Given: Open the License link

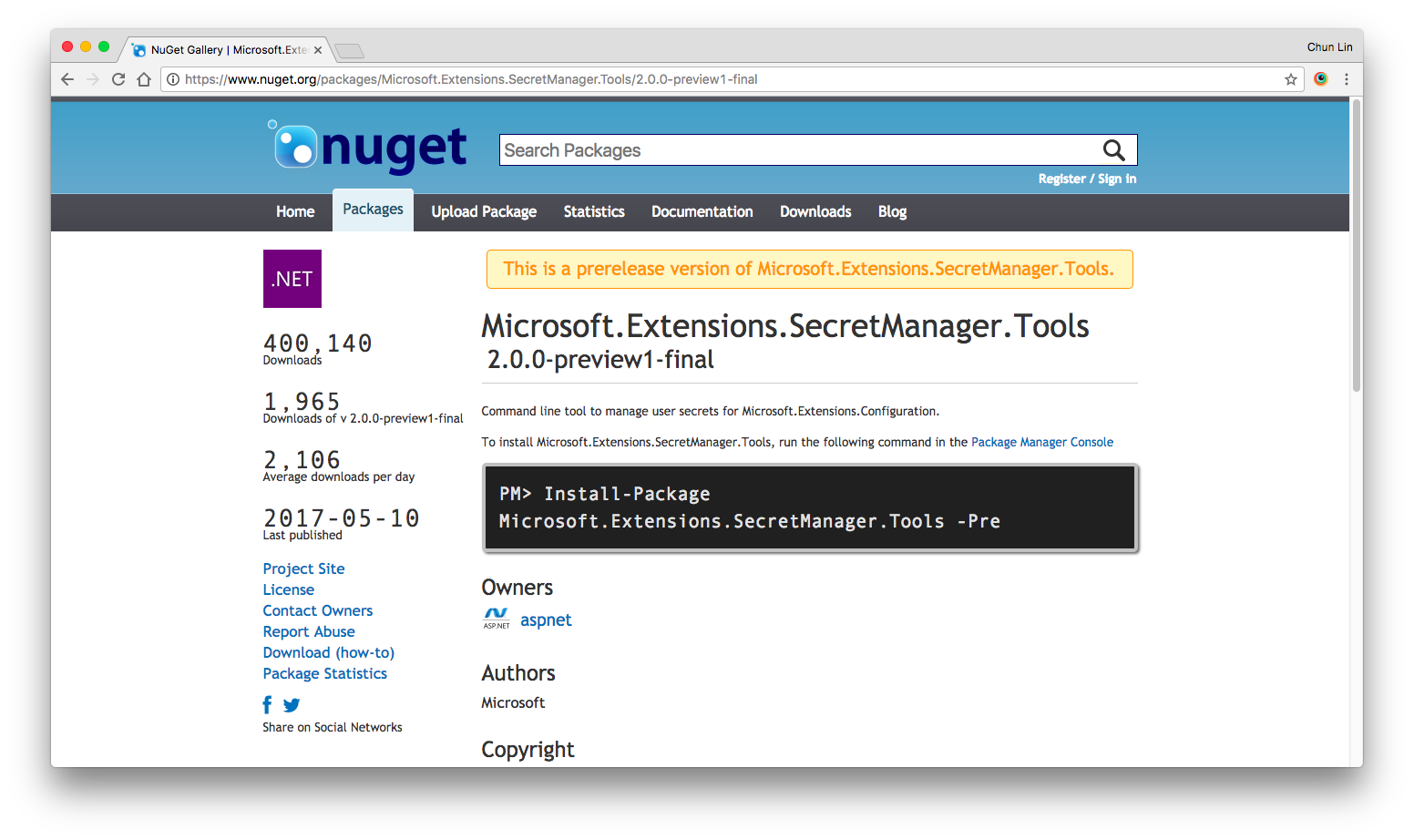Looking at the screenshot, I should 288,589.
